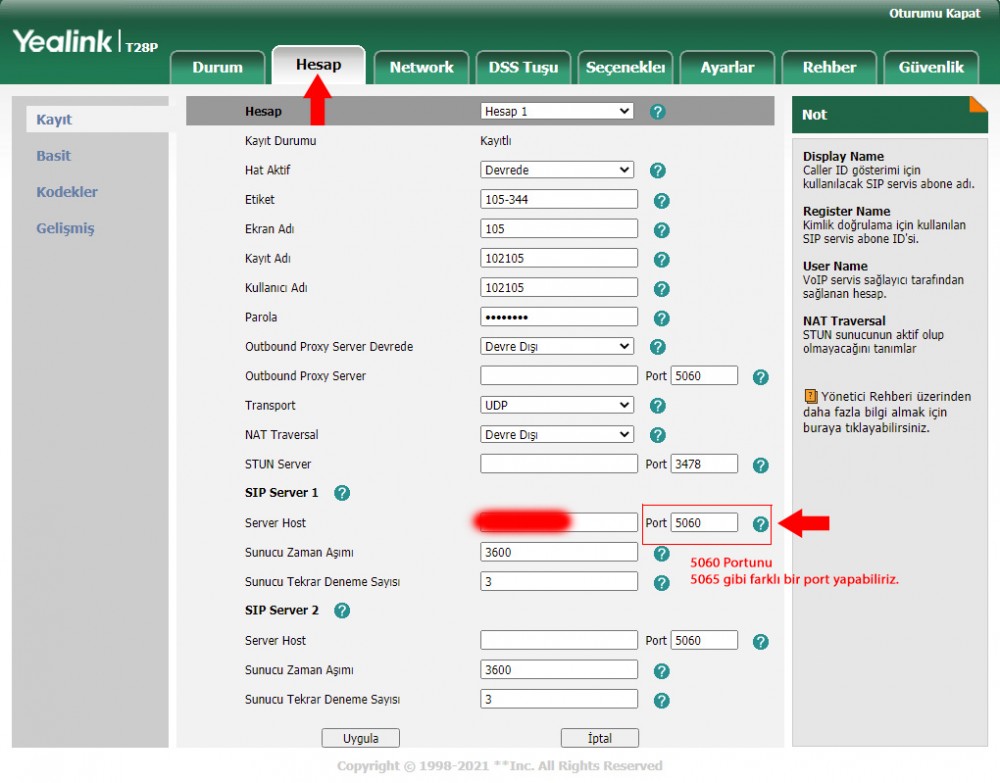Click help for Outbound Proxy Server Devrede
1000x783 pixels.
tap(658, 347)
